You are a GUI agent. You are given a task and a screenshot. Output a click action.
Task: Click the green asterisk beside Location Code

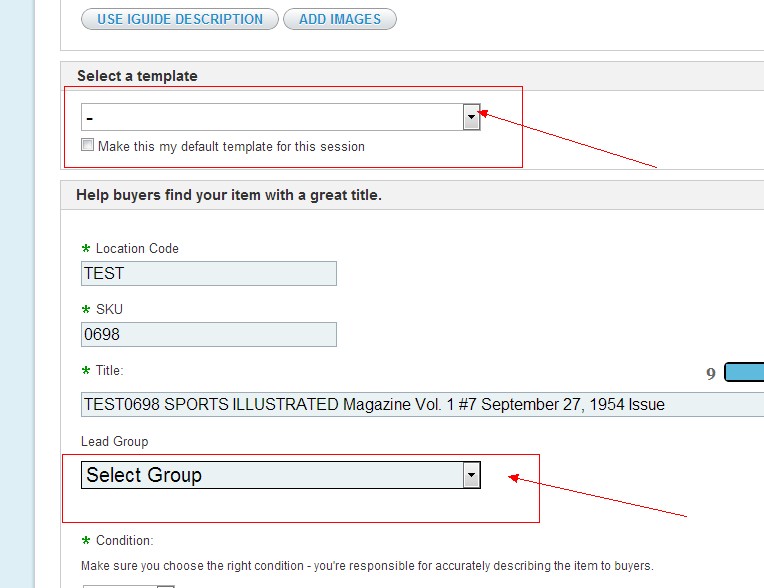86,248
